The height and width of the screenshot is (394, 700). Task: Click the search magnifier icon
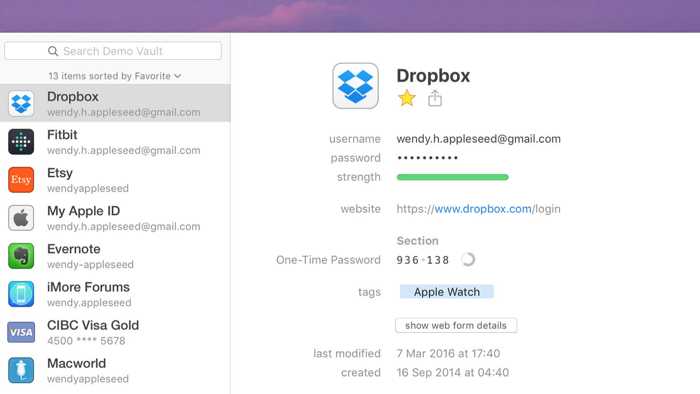coord(53,51)
